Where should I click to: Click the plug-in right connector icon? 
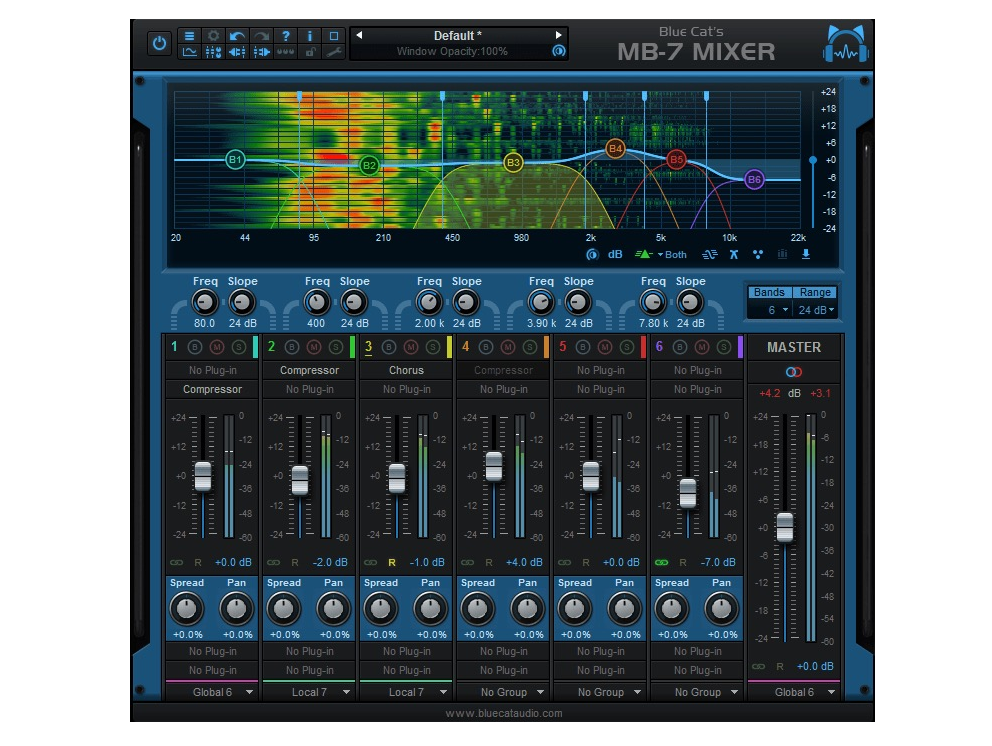point(261,53)
